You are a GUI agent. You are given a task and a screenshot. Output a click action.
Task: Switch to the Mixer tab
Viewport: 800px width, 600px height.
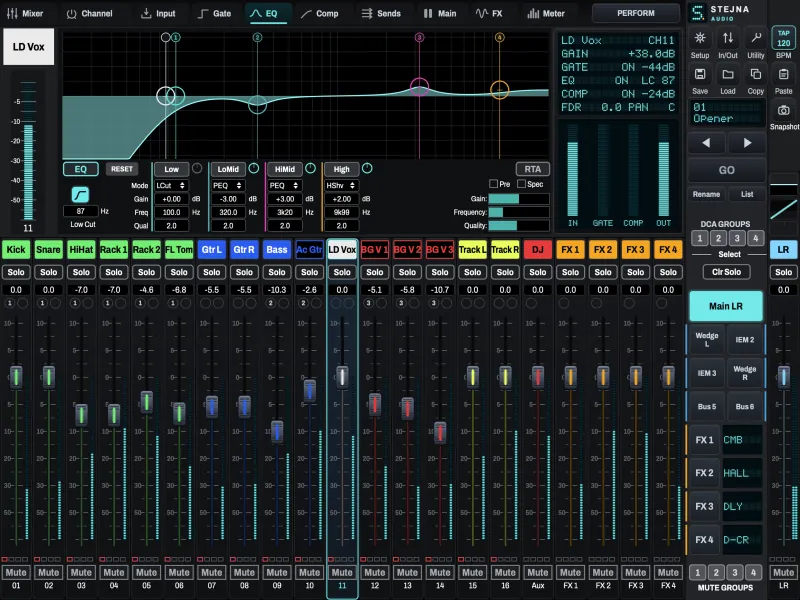pyautogui.click(x=25, y=13)
